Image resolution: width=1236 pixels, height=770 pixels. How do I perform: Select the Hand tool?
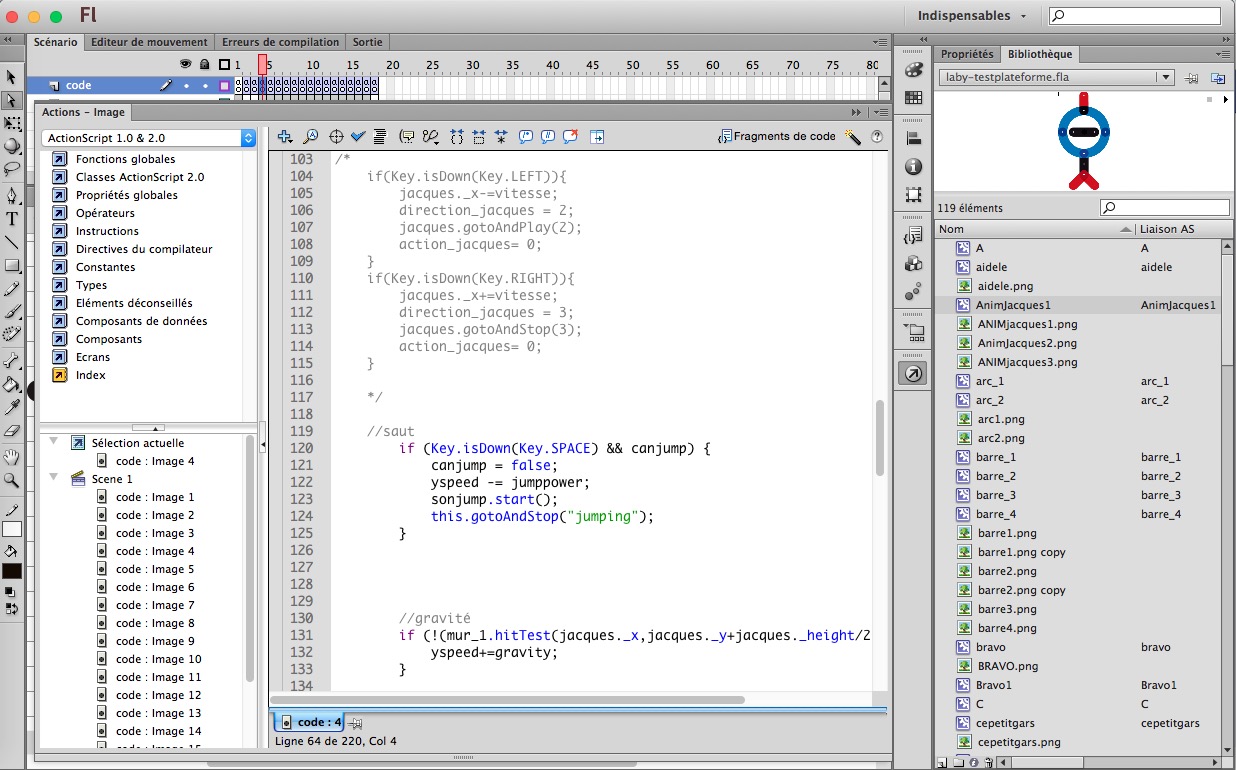[12, 457]
